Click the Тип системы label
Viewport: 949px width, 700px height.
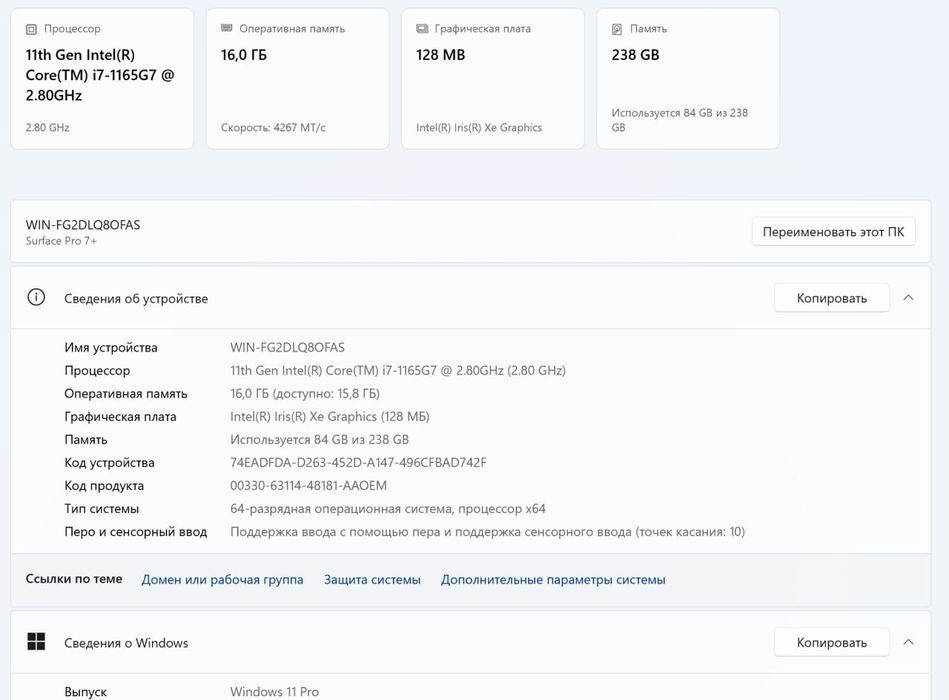click(x=102, y=509)
